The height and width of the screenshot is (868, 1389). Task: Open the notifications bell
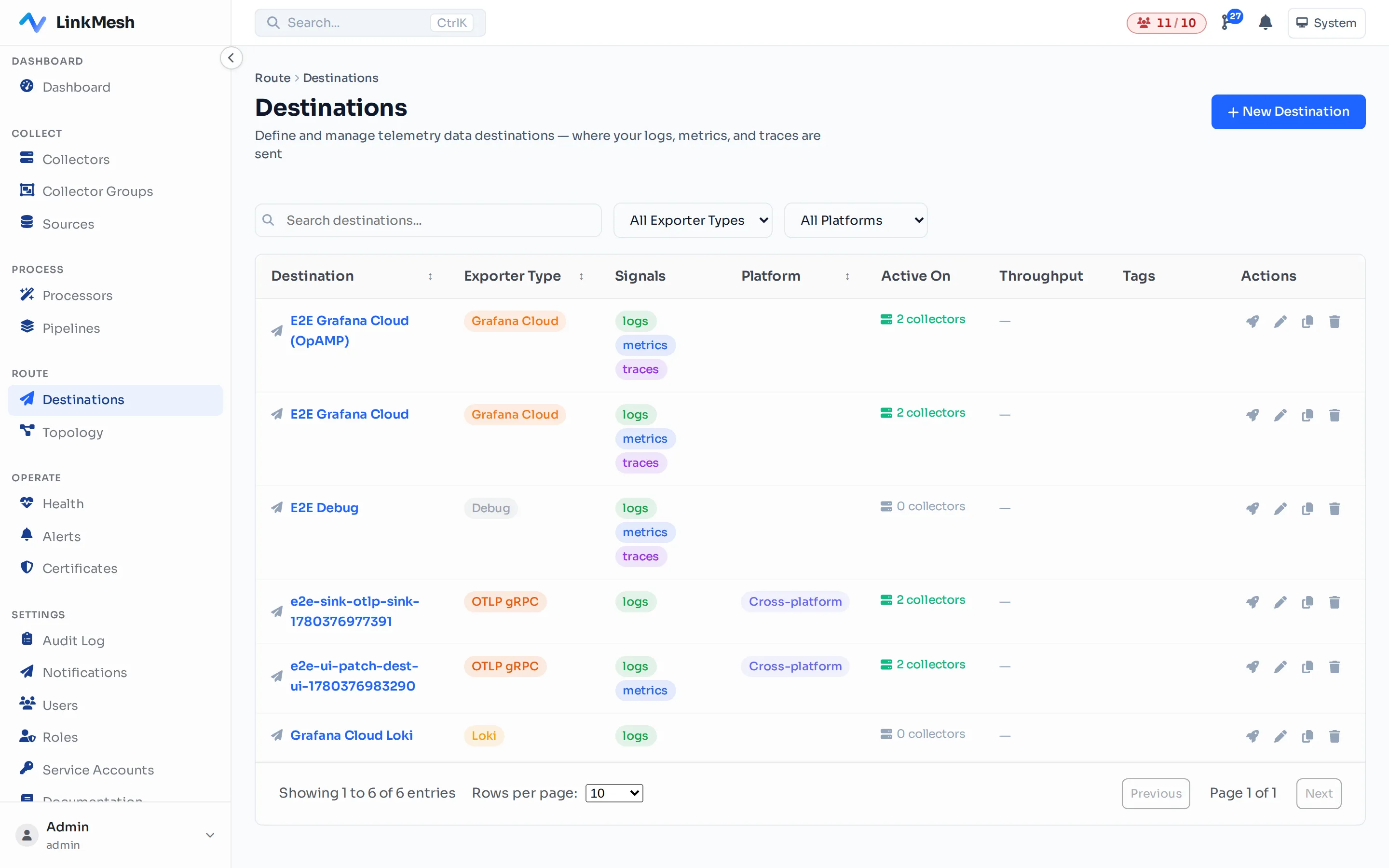click(1265, 22)
